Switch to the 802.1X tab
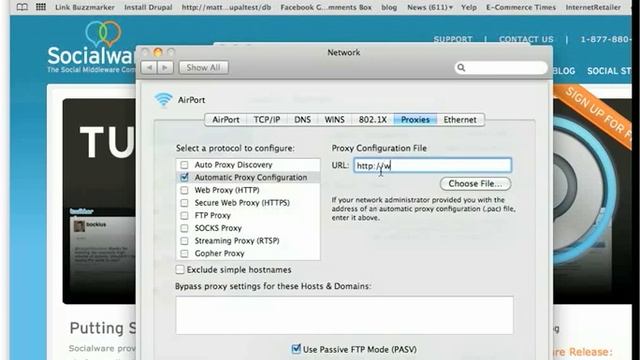Viewport: 640px width, 360px height. tap(373, 120)
